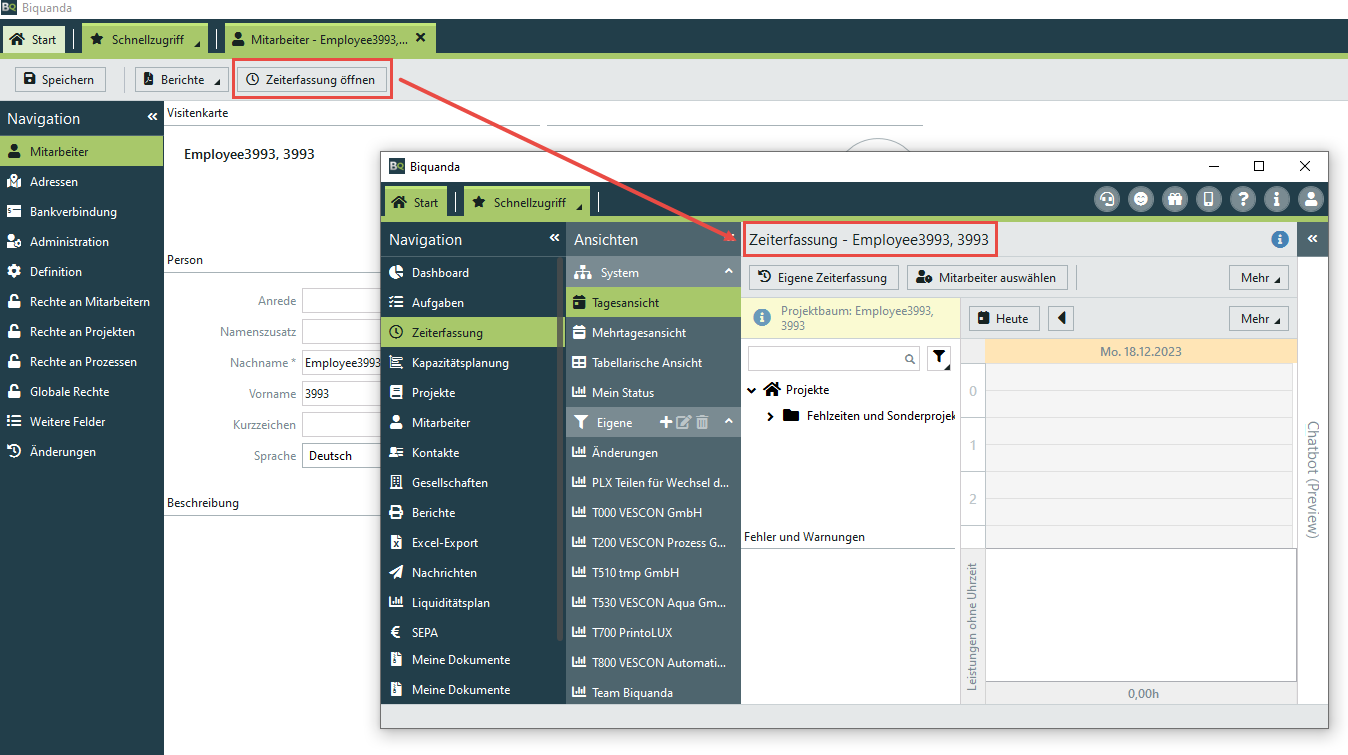The image size is (1348, 755).
Task: Delete own view with trash icon
Action: pos(702,423)
